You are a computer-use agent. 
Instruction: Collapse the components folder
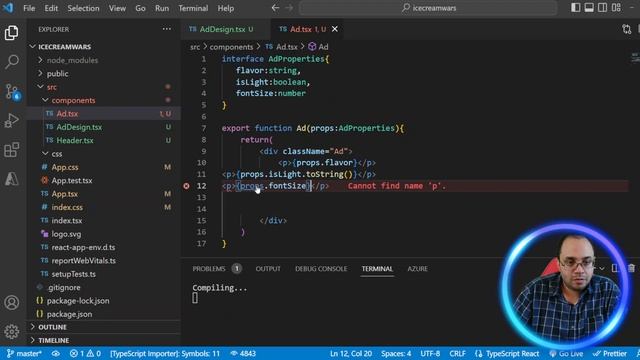click(73, 100)
